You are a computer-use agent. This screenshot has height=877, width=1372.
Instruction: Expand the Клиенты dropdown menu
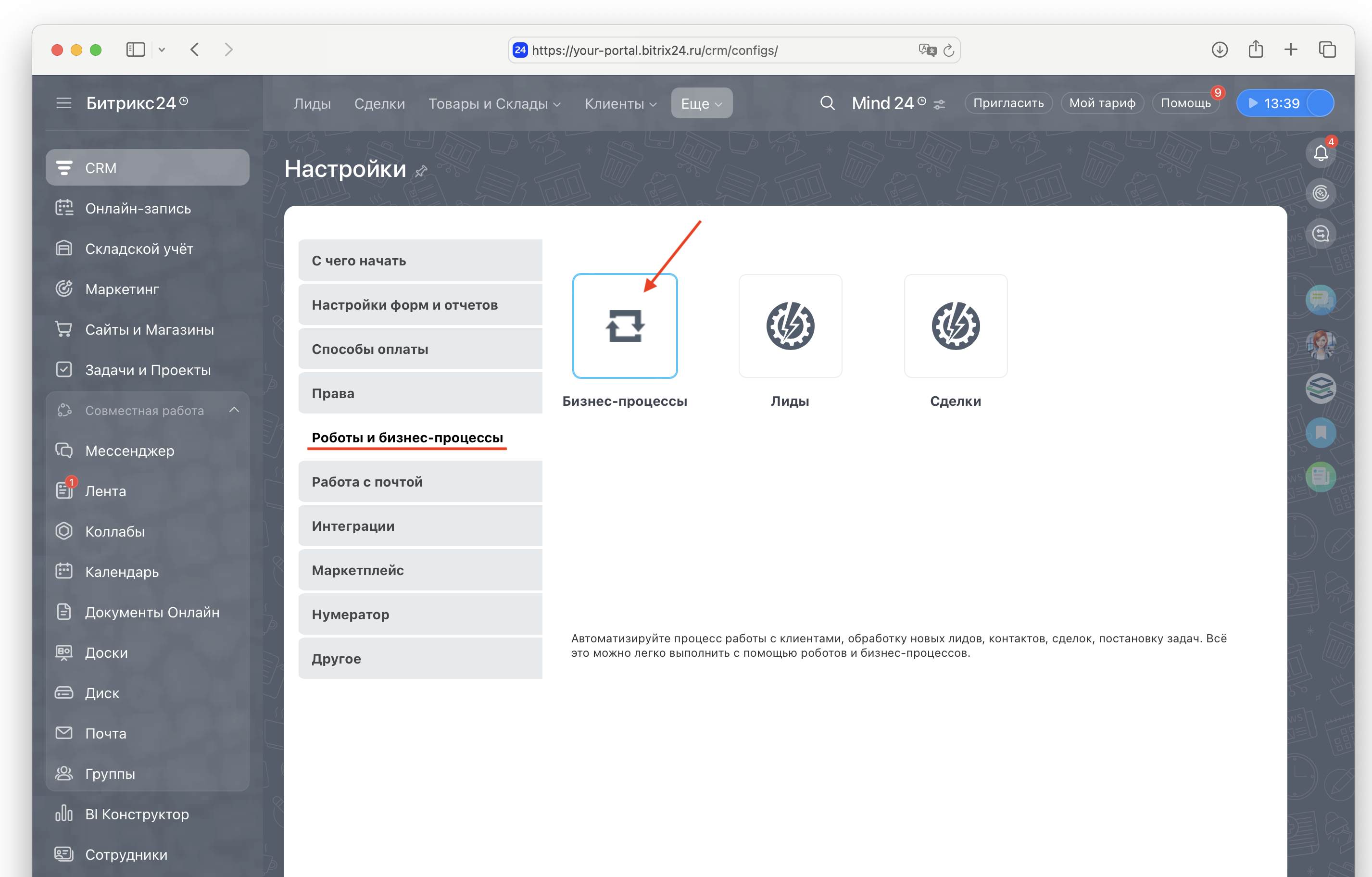click(620, 104)
